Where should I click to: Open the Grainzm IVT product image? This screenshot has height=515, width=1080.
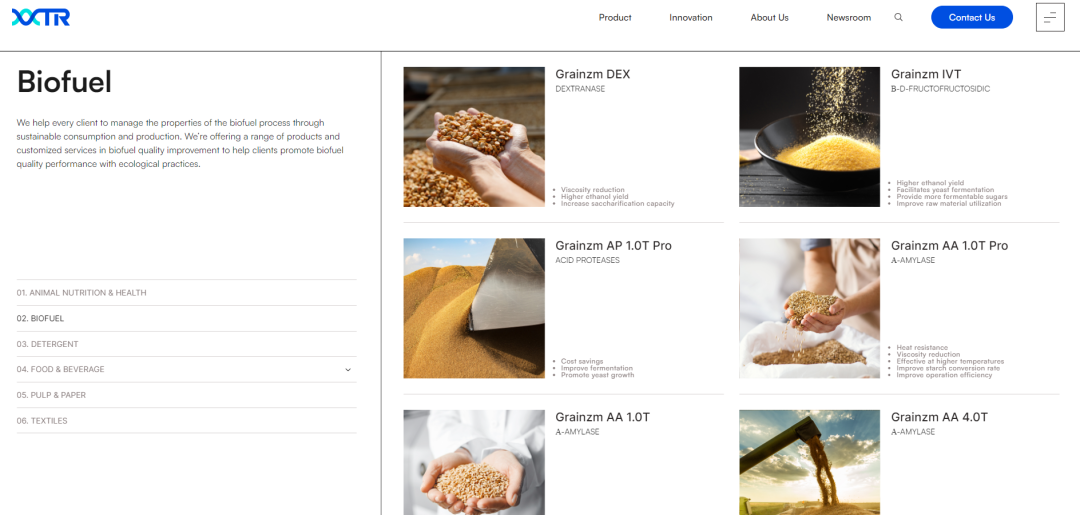click(809, 137)
